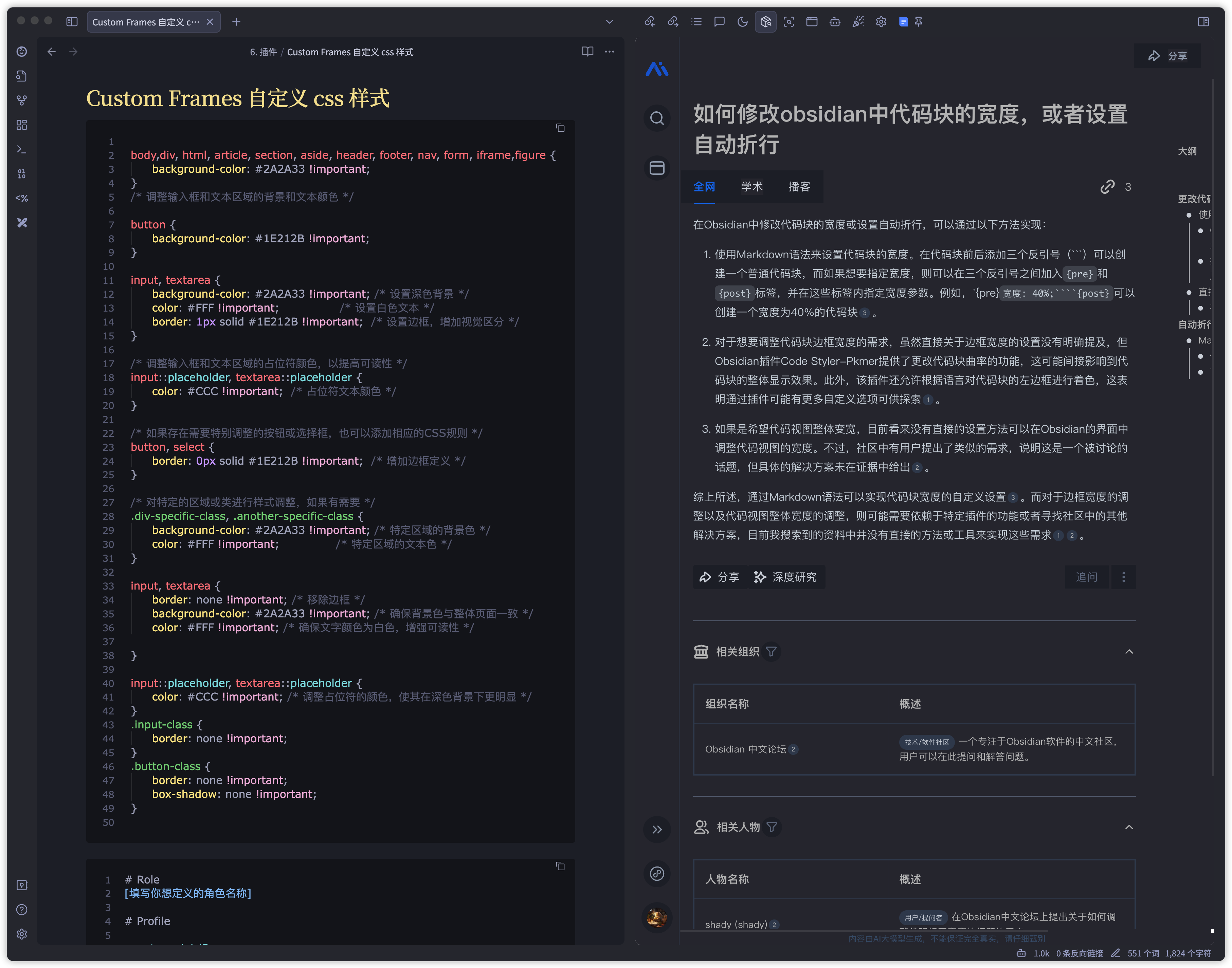Collapse the 相关组织 section
The height and width of the screenshot is (968, 1232).
tap(1129, 652)
